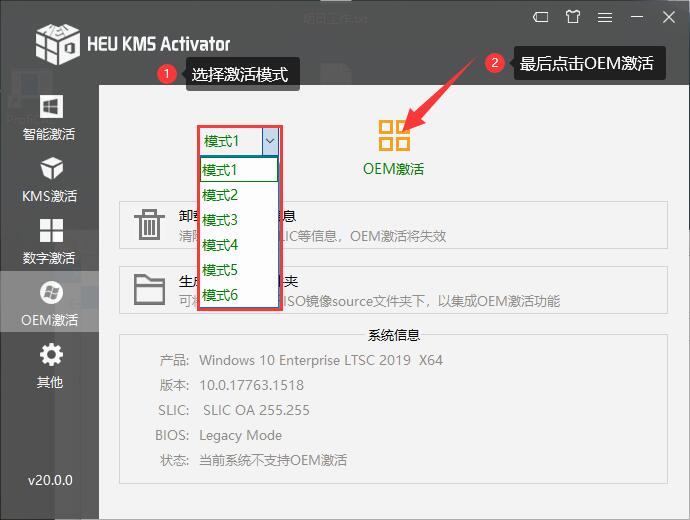690x520 pixels.
Task: Click the tag icon in title bar
Action: (x=540, y=17)
